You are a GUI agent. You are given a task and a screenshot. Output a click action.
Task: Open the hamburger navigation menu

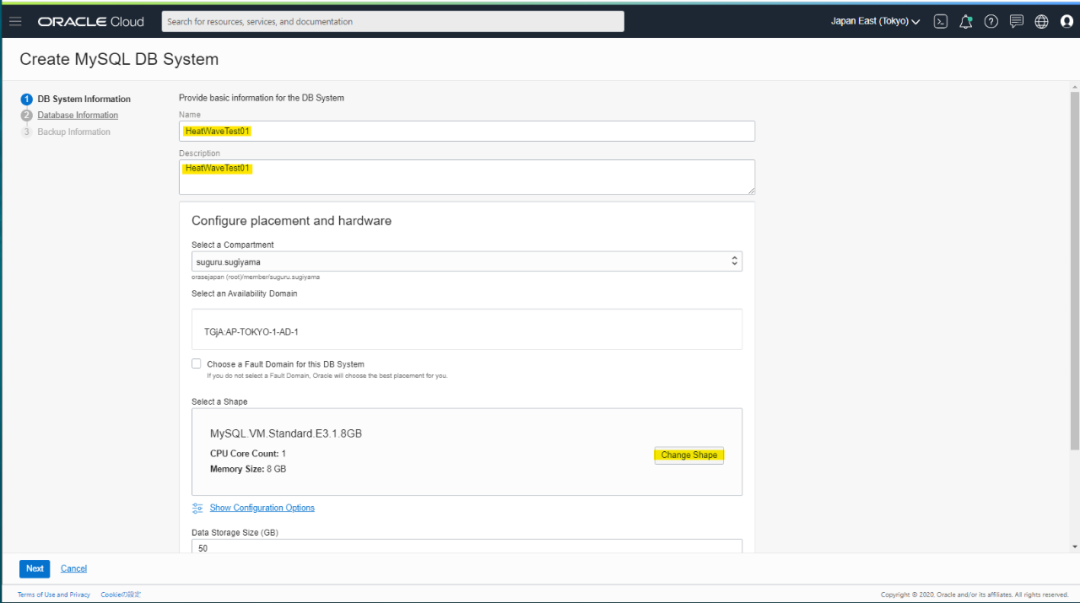tap(15, 21)
